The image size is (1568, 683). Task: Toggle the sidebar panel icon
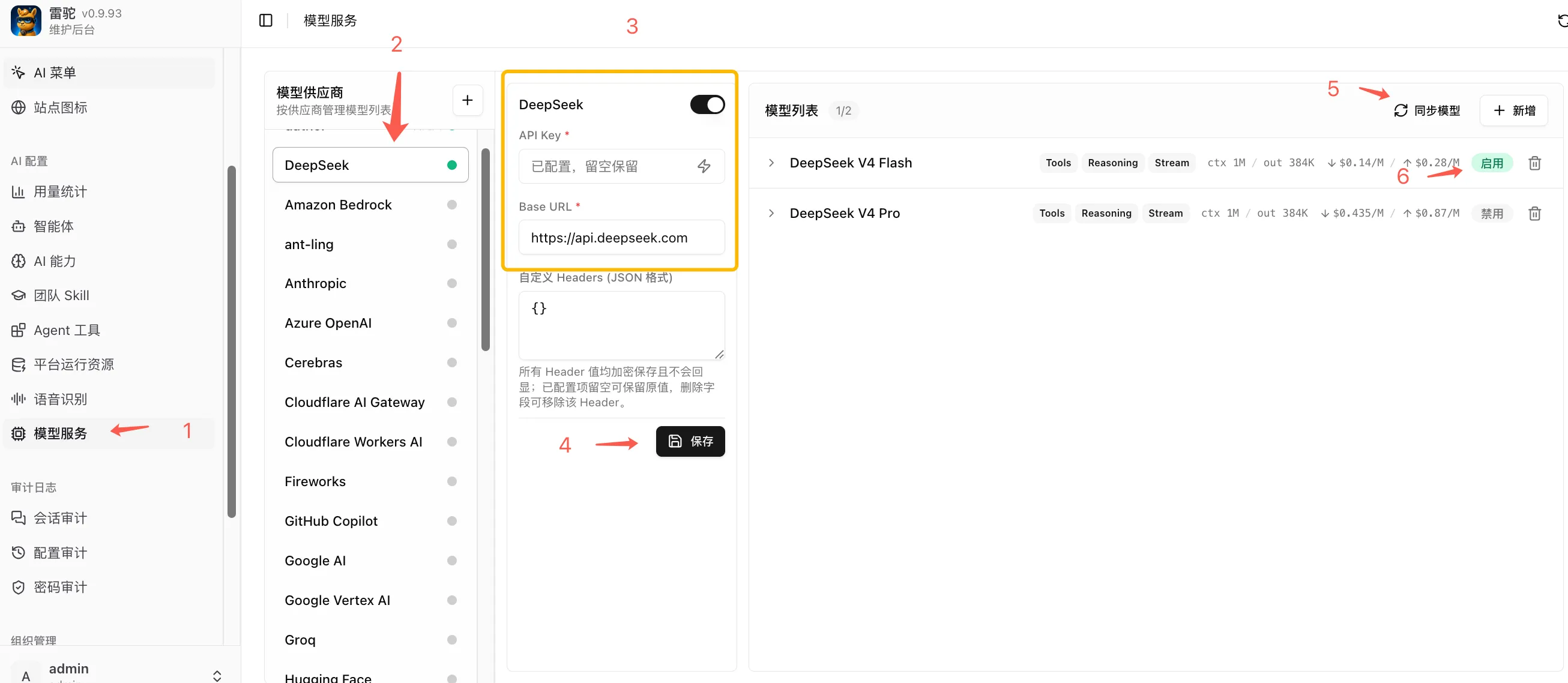click(266, 20)
